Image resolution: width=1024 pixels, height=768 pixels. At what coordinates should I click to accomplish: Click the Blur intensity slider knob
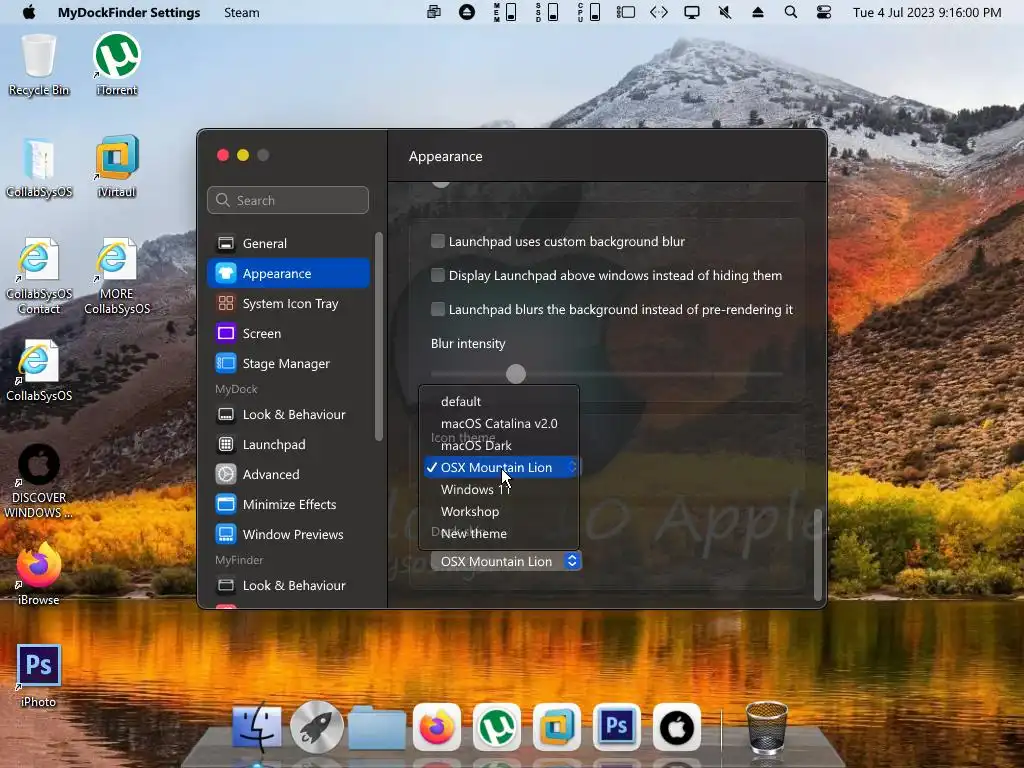click(516, 374)
